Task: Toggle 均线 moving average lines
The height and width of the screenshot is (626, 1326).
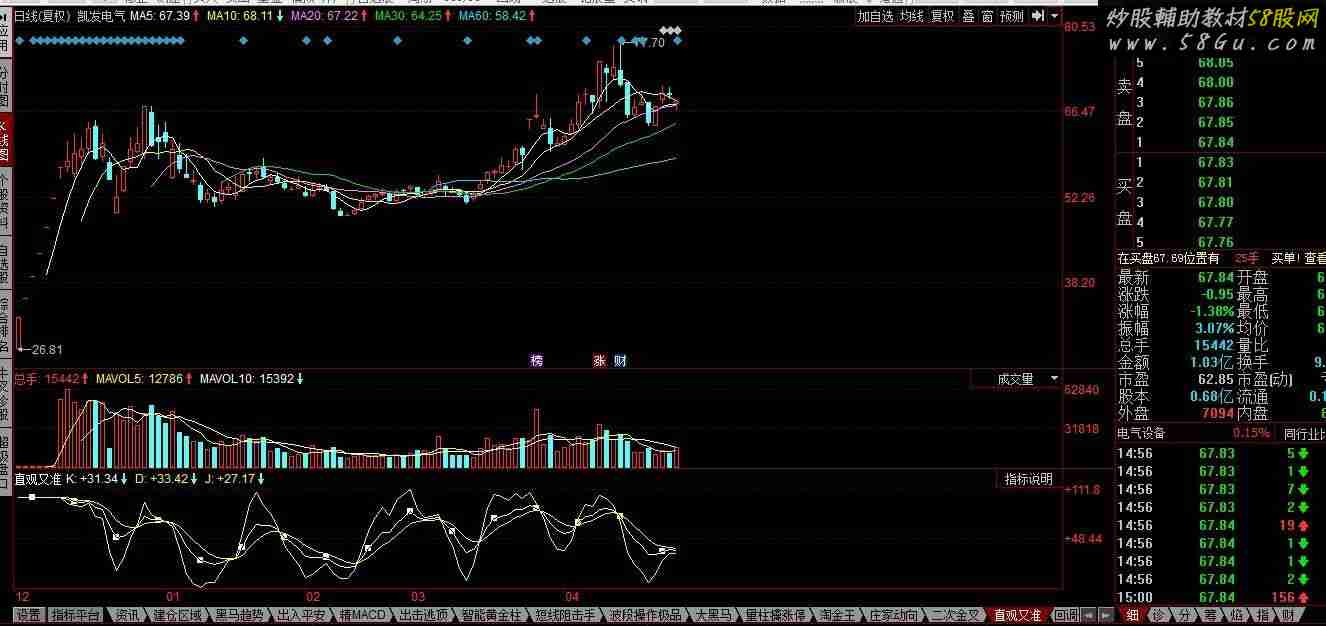Action: 911,16
